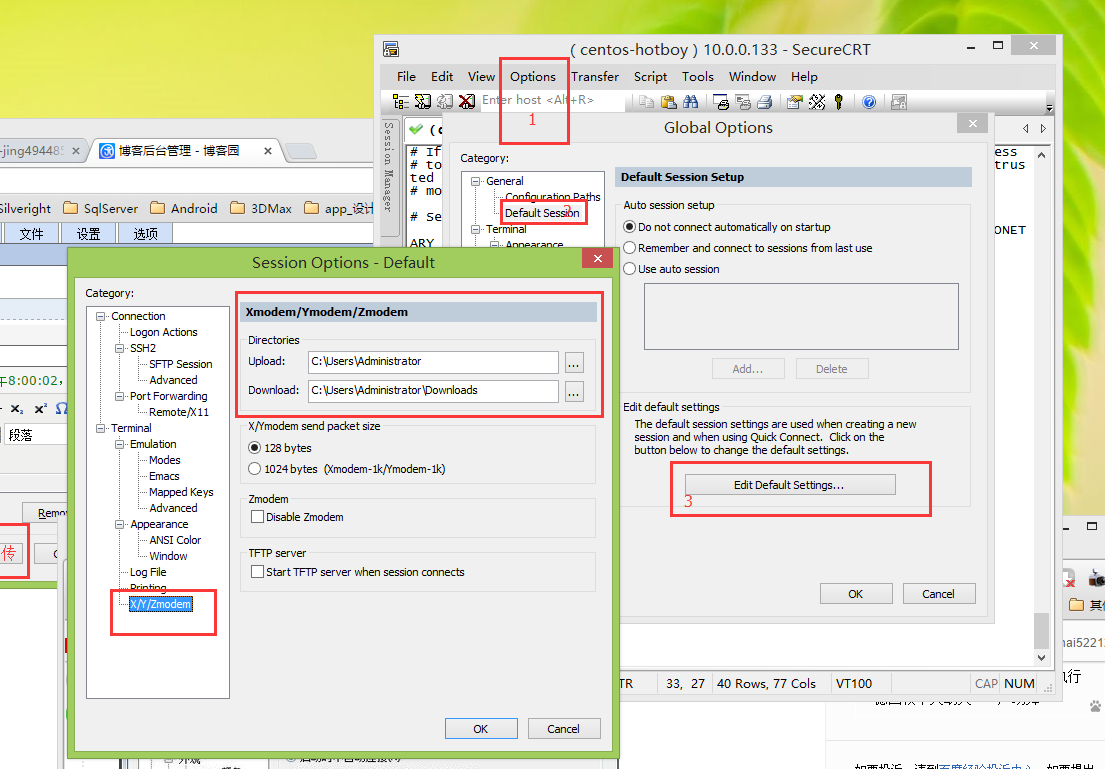Click the blue Help question mark icon

coord(869,101)
